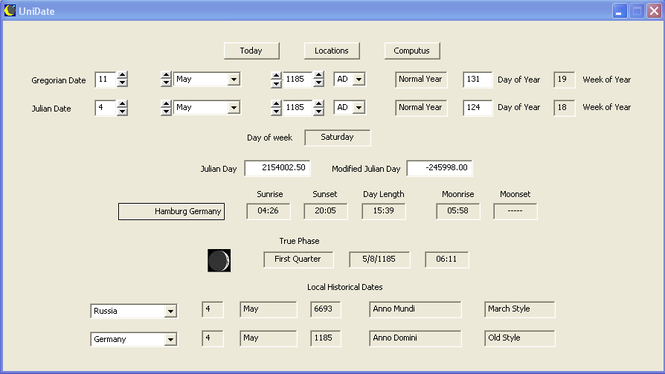Open the Germany country dropdown
The width and height of the screenshot is (665, 374).
(170, 339)
